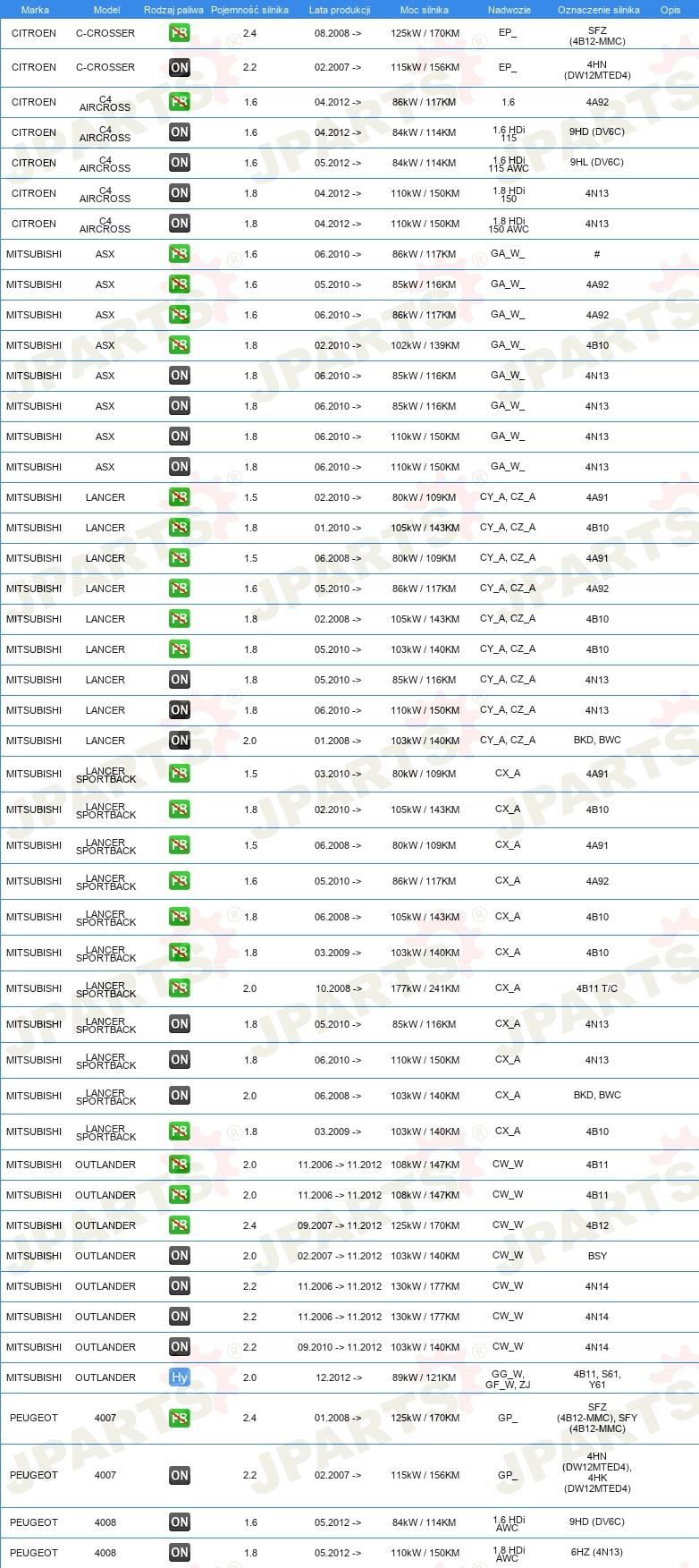Click ON icon for C4 Aircross 1.8 HDi 150 AWC
Screen dimensions: 699x1568
(x=180, y=224)
